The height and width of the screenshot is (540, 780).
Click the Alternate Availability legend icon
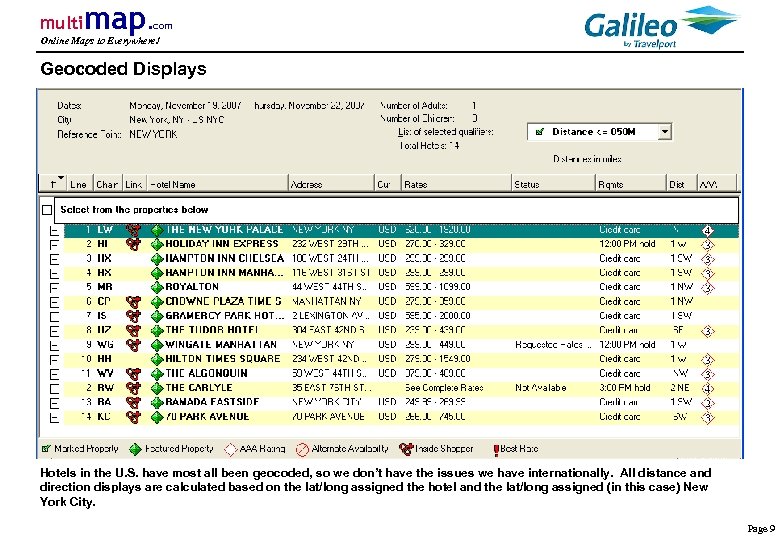point(302,450)
